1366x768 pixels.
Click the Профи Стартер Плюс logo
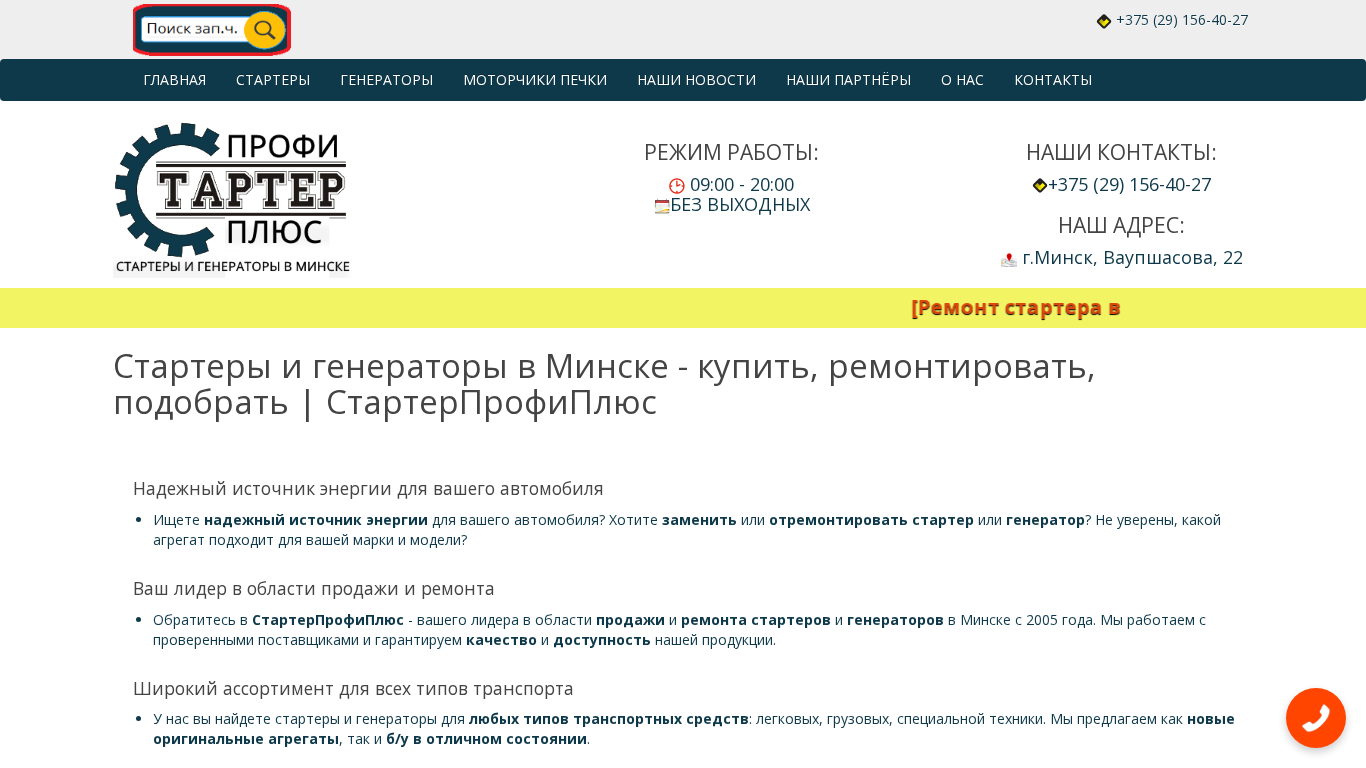click(x=232, y=198)
